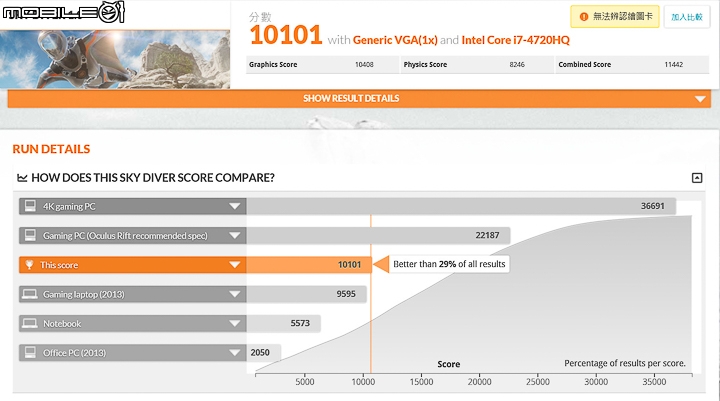Click the Office PC (2013) monitor icon

point(30,352)
